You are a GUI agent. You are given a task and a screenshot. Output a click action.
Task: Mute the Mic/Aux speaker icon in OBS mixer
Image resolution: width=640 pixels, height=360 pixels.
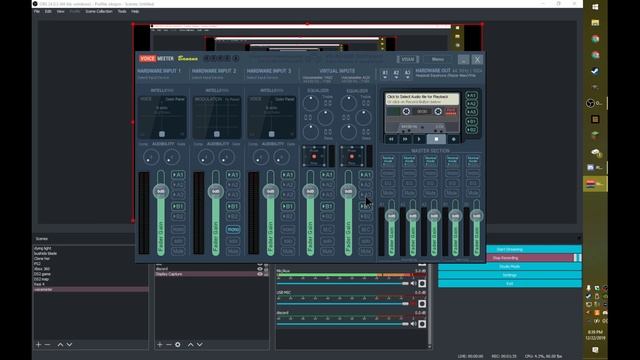(x=413, y=283)
